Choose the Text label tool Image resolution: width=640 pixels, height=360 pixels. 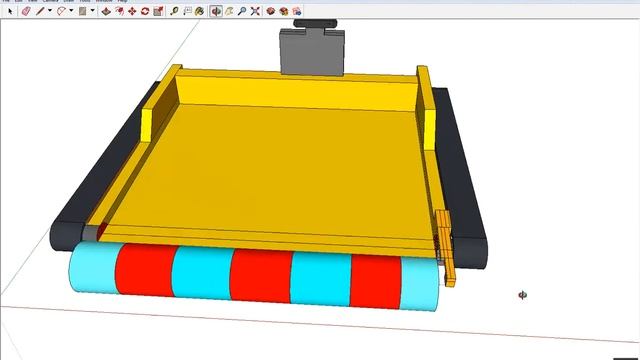187,11
